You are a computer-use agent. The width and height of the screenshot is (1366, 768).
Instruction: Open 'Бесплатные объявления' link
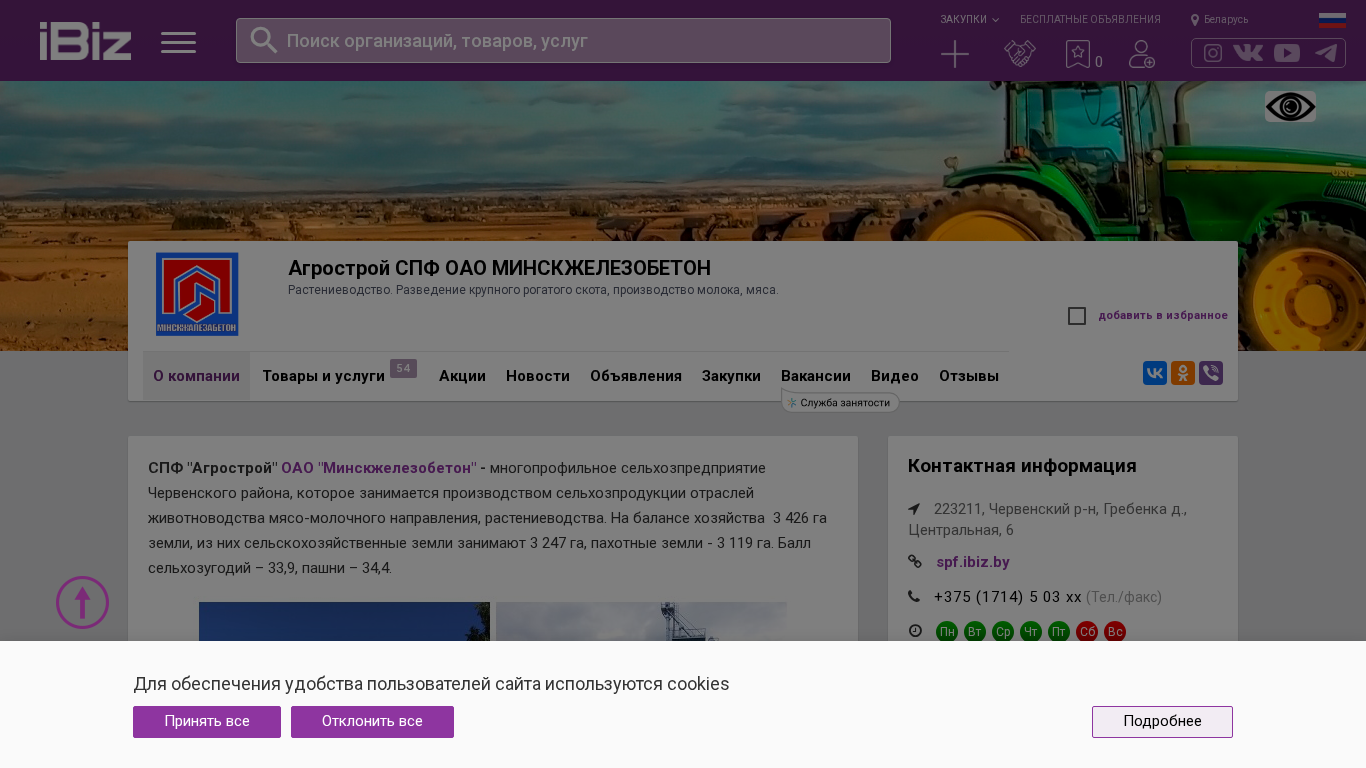(1090, 19)
